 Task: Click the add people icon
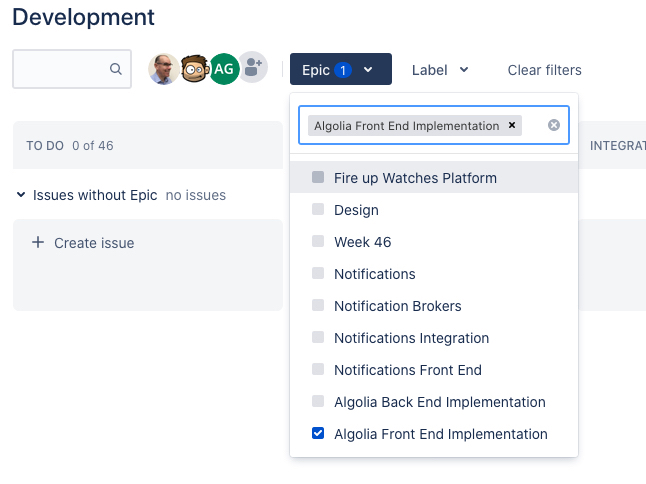tap(253, 67)
